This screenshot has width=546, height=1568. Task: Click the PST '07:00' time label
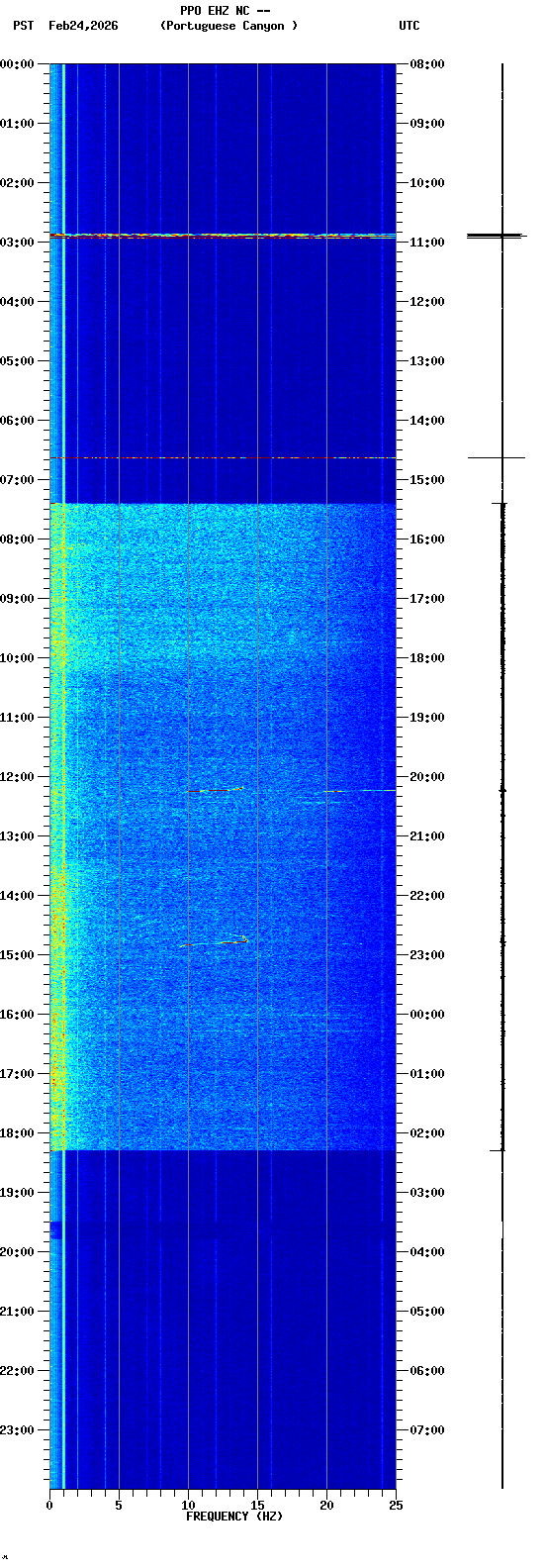pyautogui.click(x=17, y=480)
